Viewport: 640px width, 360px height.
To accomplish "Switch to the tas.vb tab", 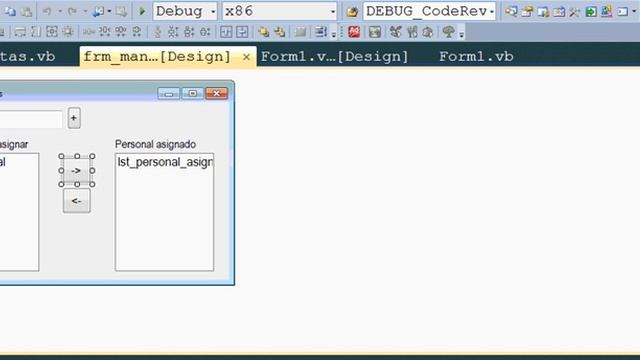I will 28,56.
